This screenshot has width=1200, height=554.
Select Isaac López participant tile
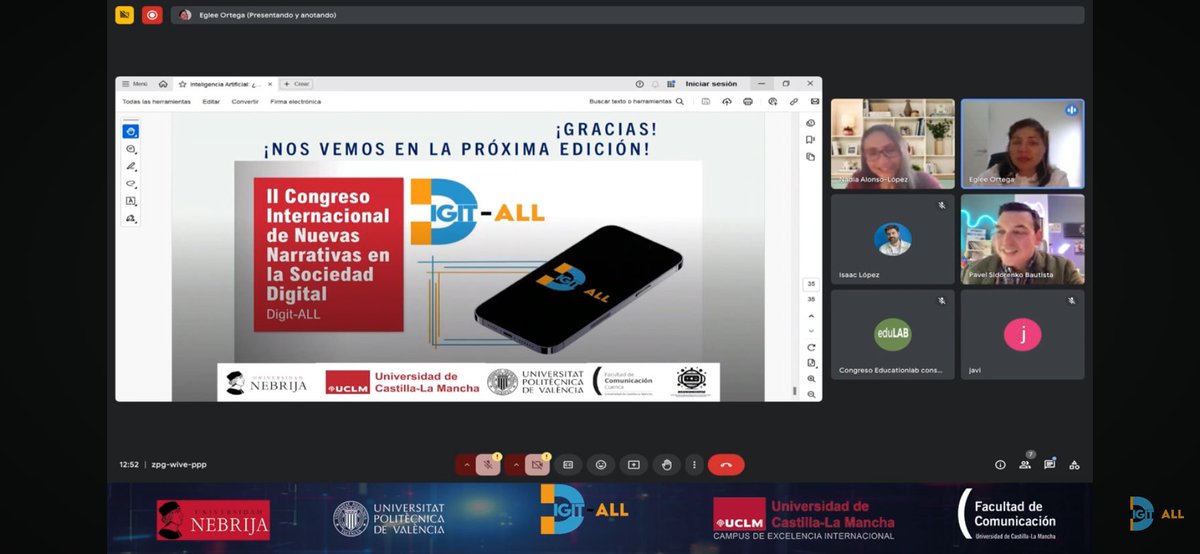pos(893,239)
